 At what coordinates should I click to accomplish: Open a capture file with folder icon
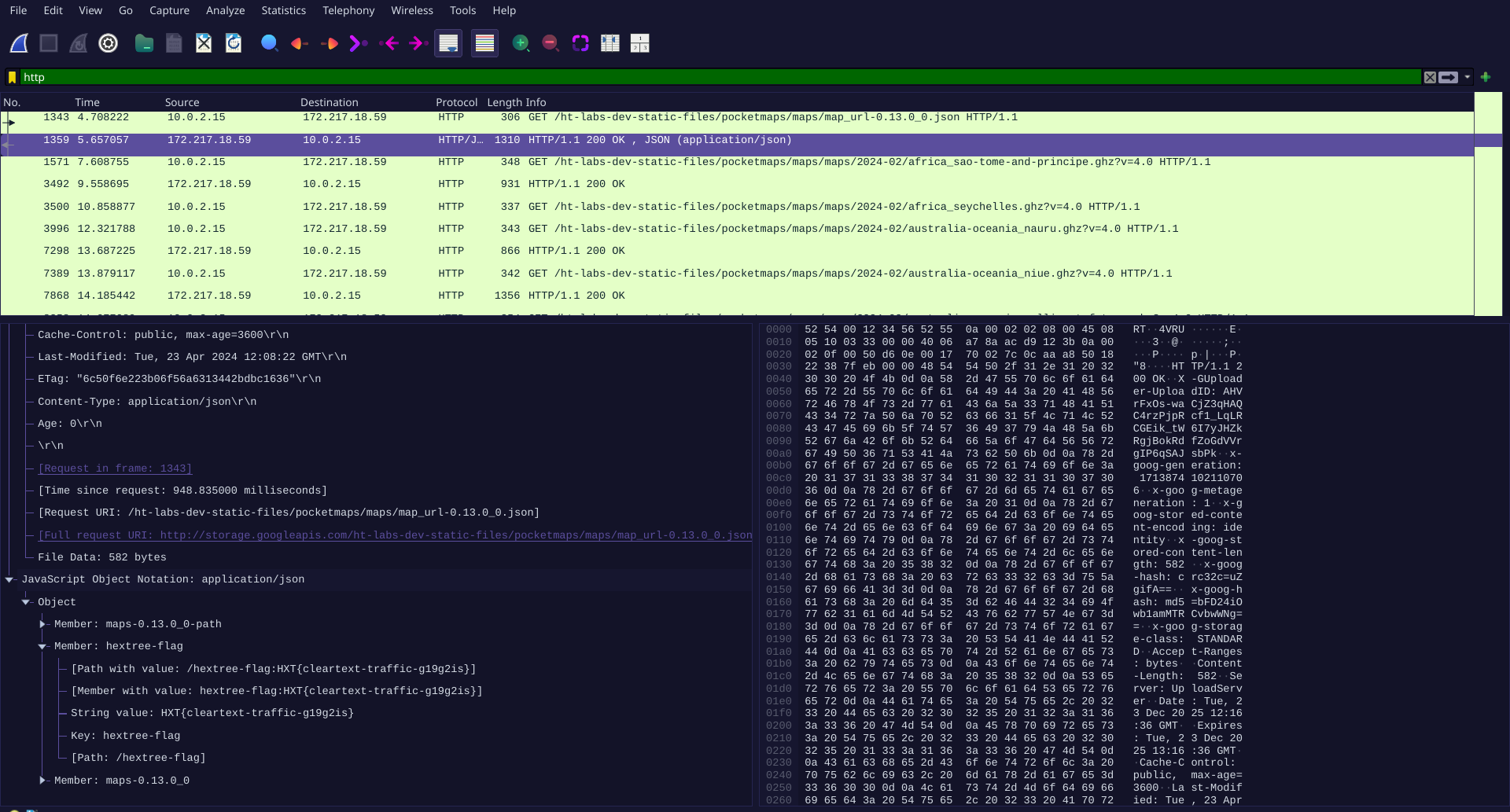point(144,43)
